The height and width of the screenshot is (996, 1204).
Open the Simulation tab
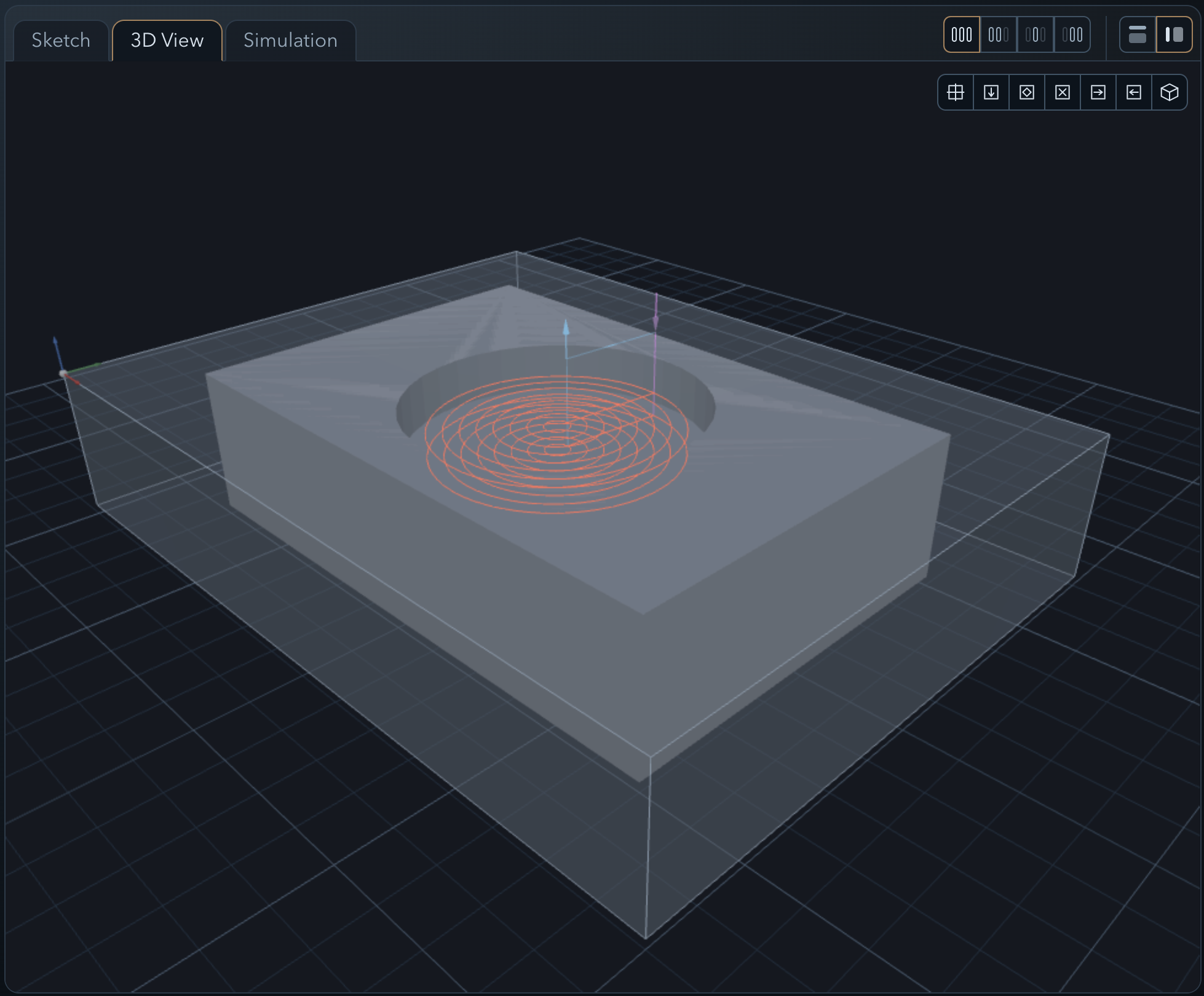coord(290,40)
